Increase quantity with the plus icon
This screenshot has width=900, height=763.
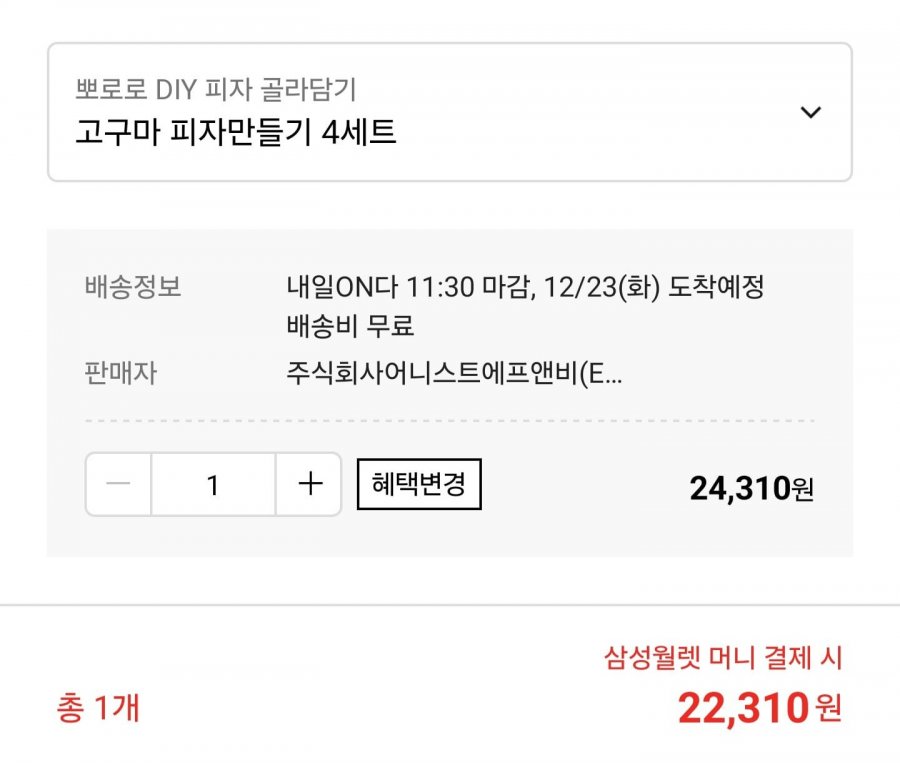(310, 485)
